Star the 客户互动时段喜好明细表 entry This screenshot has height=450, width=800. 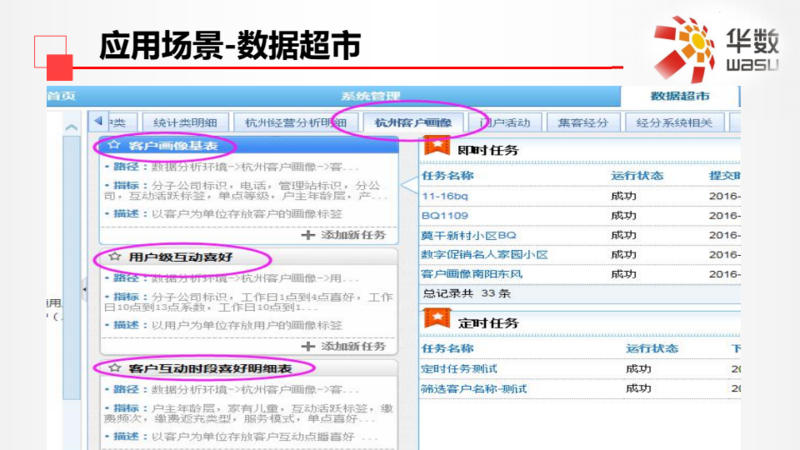(x=114, y=369)
